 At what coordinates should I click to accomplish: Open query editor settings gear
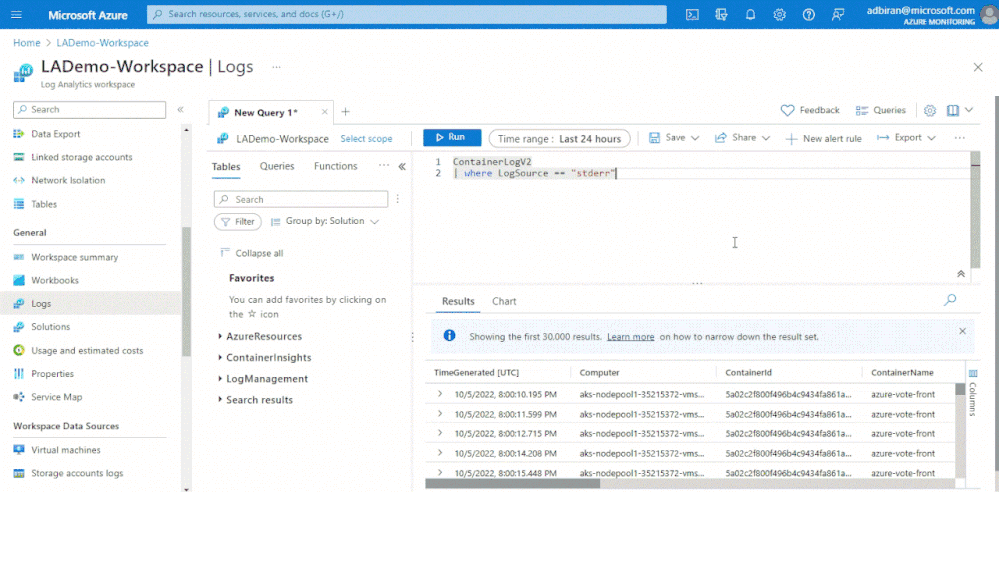[930, 110]
